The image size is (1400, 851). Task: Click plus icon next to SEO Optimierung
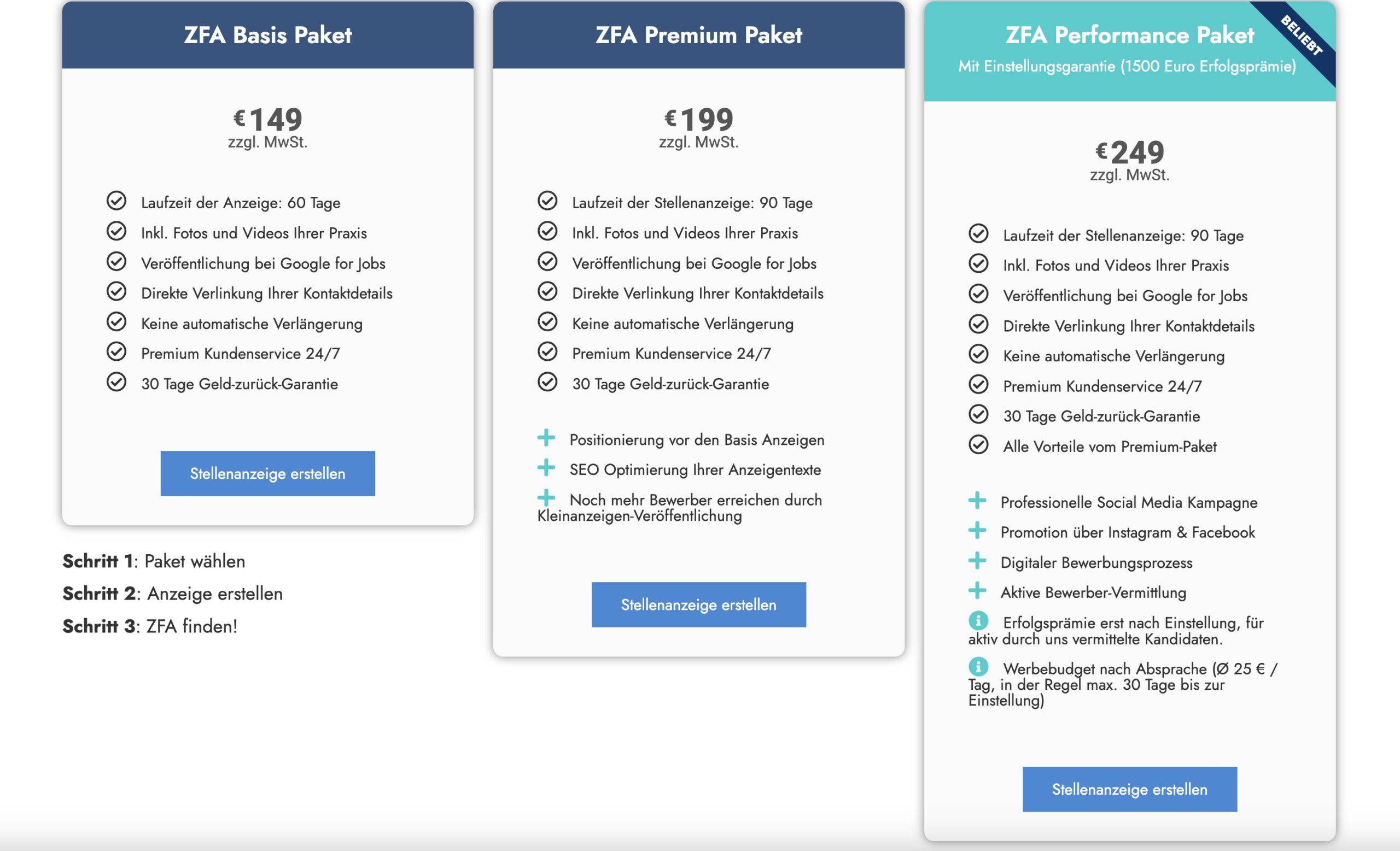coord(546,467)
